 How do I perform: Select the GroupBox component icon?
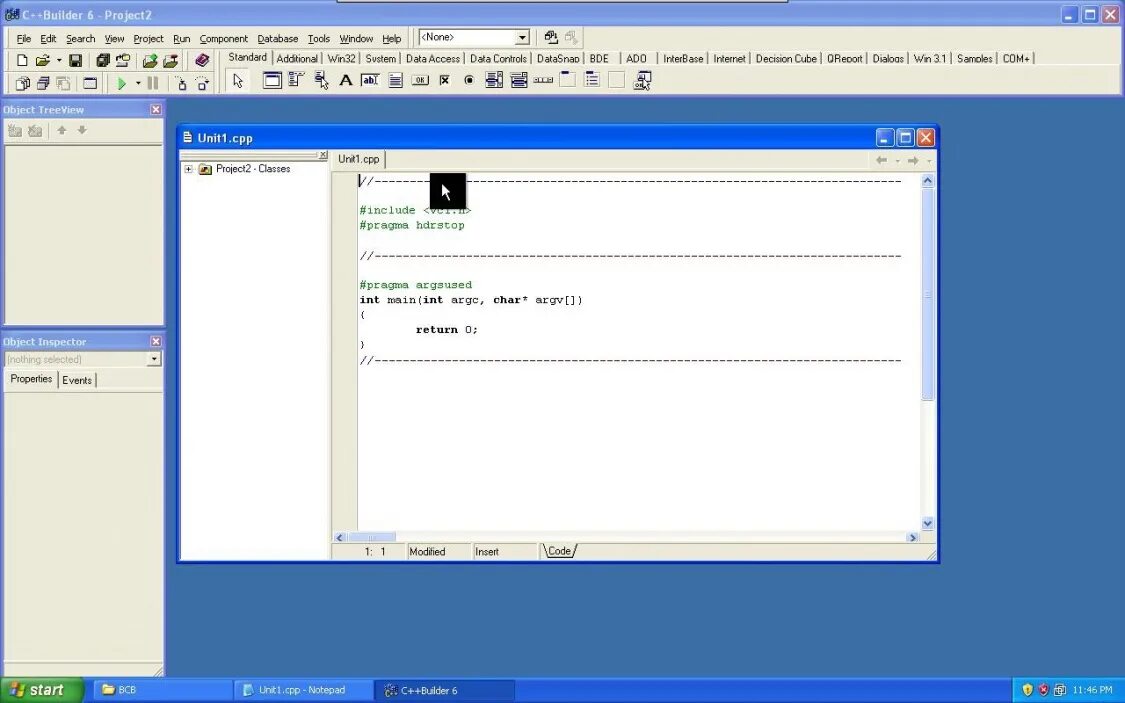(x=568, y=80)
